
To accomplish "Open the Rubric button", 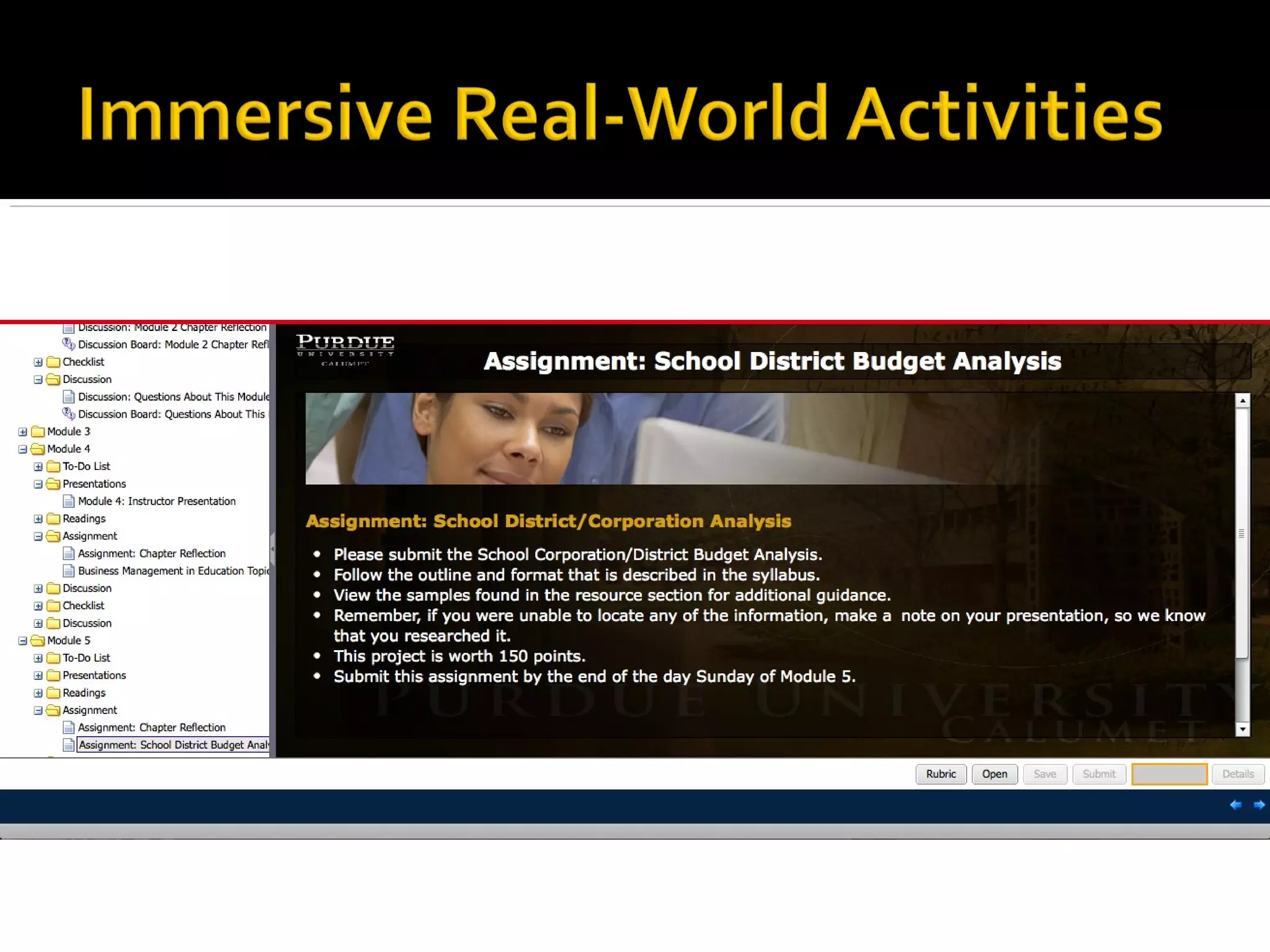I will pyautogui.click(x=941, y=773).
